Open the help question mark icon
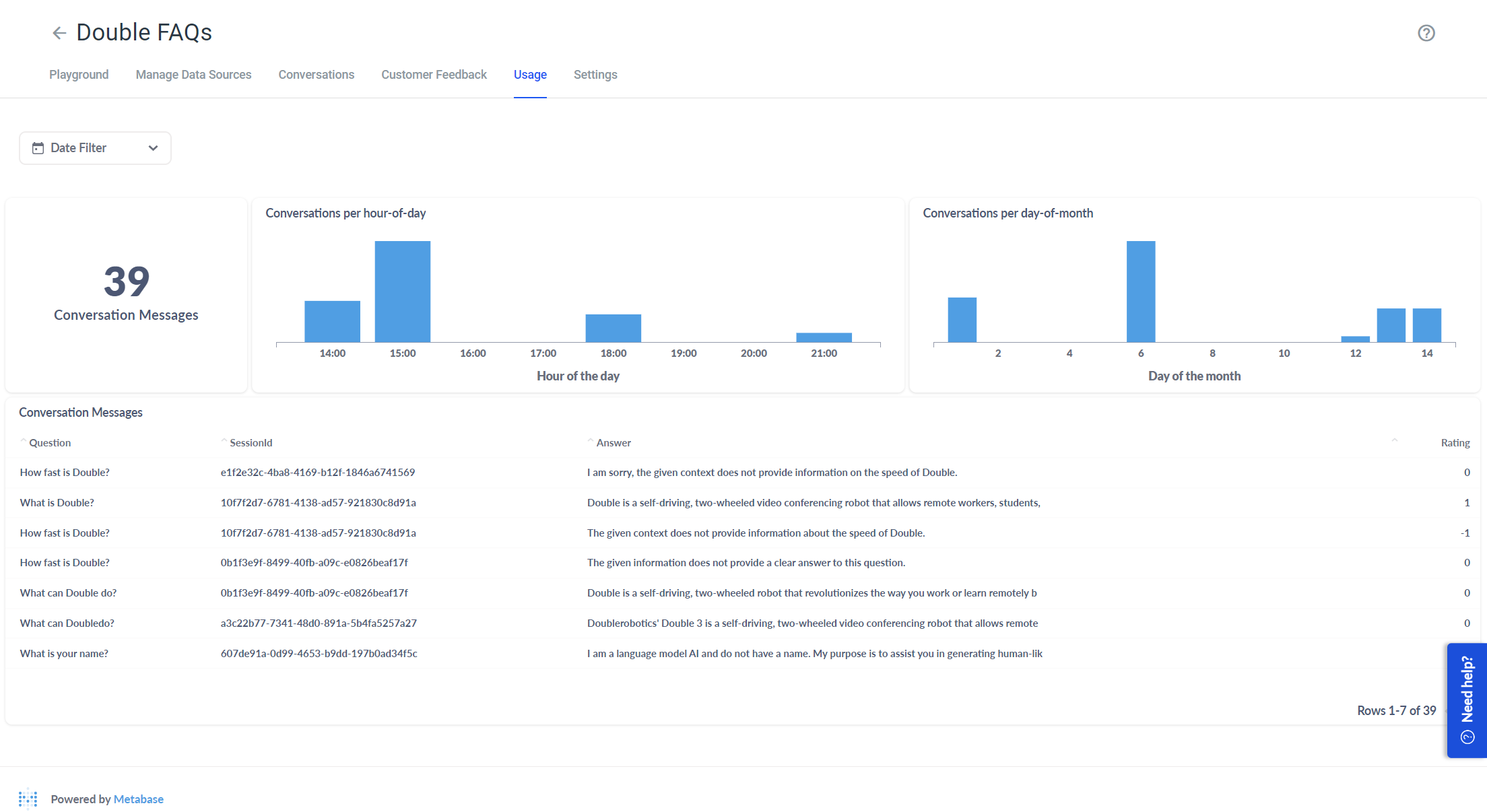This screenshot has height=812, width=1487. point(1426,33)
